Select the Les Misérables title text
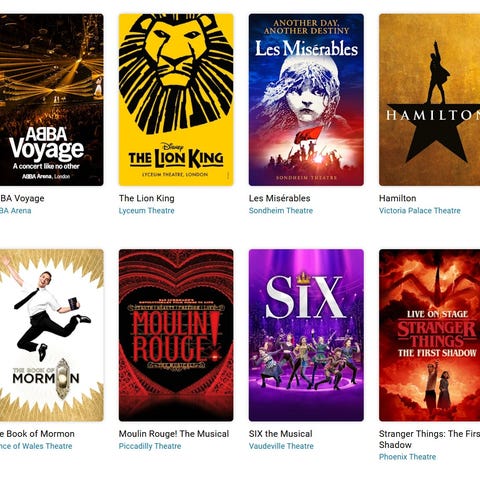The width and height of the screenshot is (480, 480). [x=279, y=198]
